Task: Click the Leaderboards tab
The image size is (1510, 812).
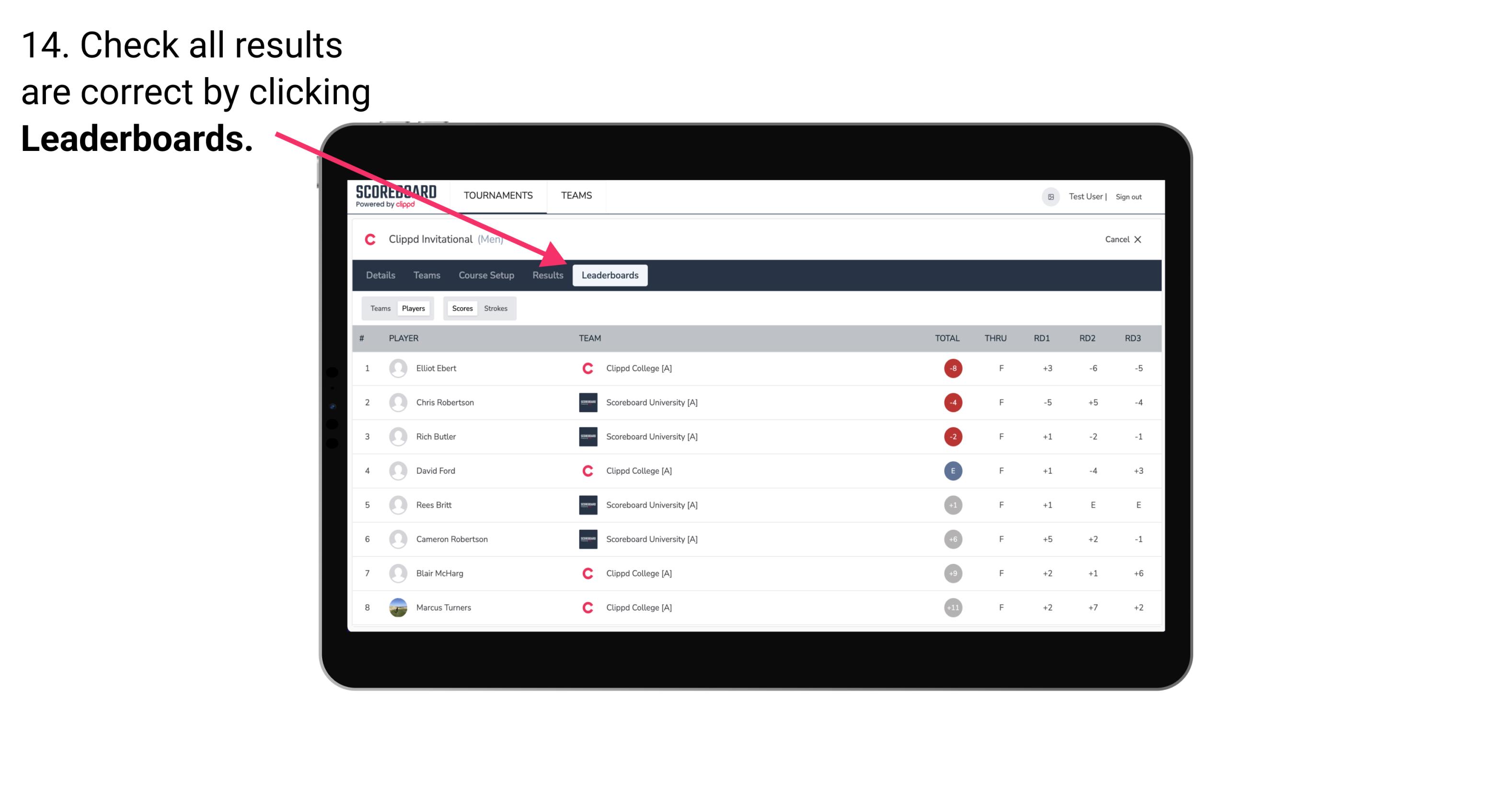Action: click(x=610, y=275)
